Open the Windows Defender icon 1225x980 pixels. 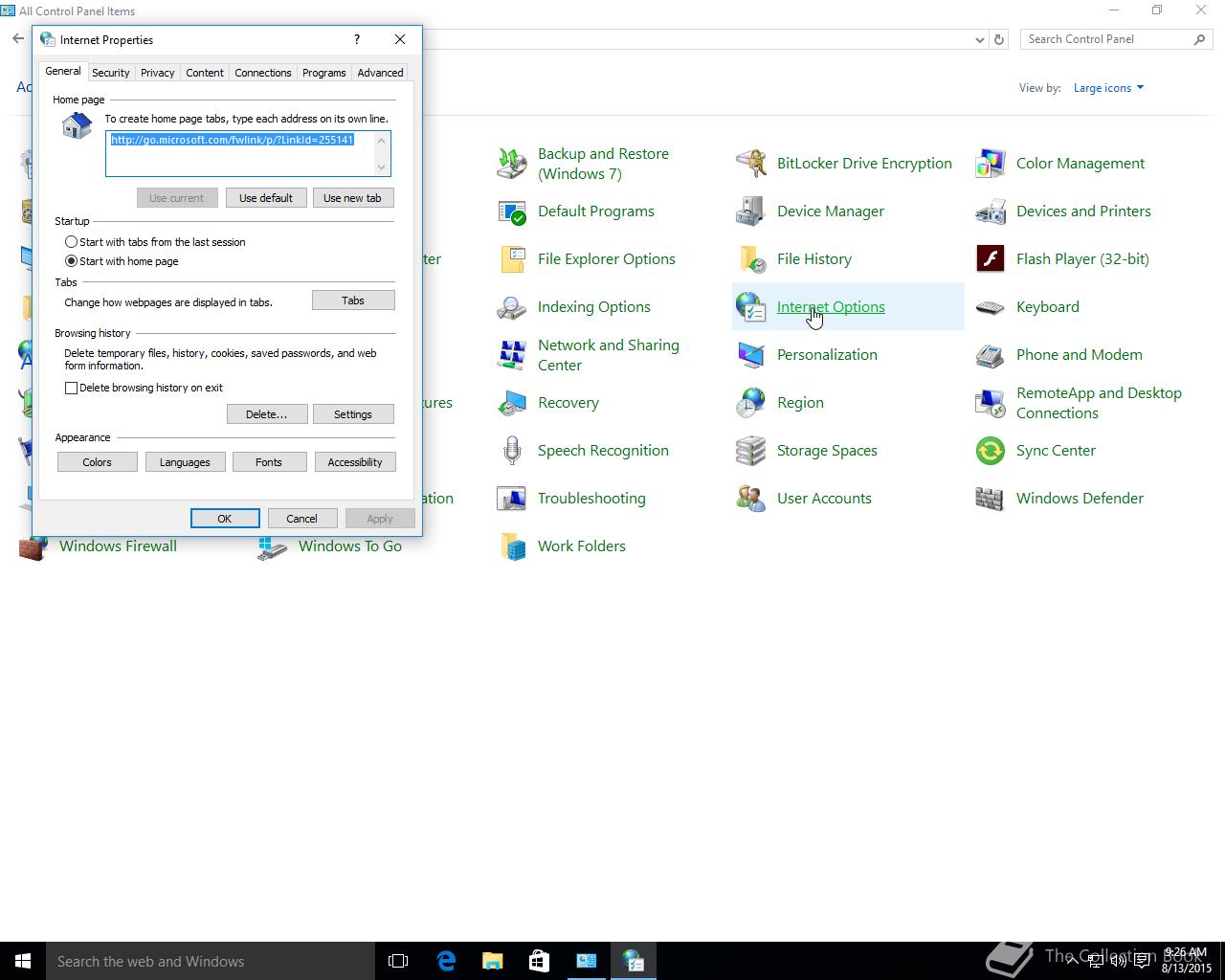point(991,499)
